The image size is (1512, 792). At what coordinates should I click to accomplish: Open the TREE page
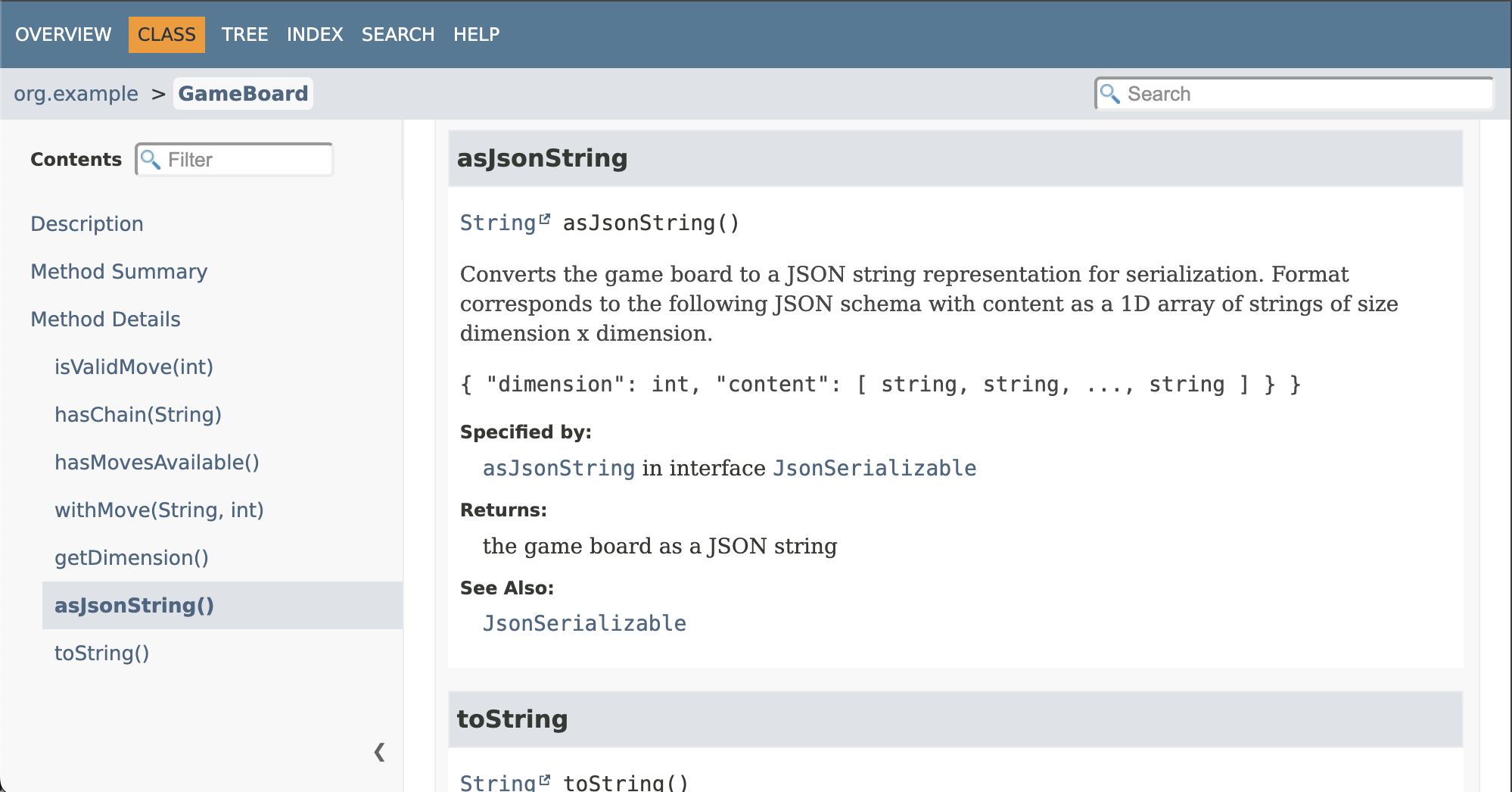click(244, 34)
